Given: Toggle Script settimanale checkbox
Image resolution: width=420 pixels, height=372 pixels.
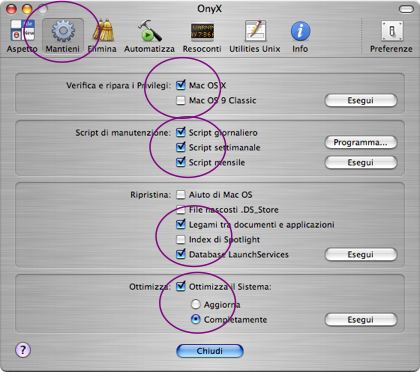Looking at the screenshot, I should 181,147.
